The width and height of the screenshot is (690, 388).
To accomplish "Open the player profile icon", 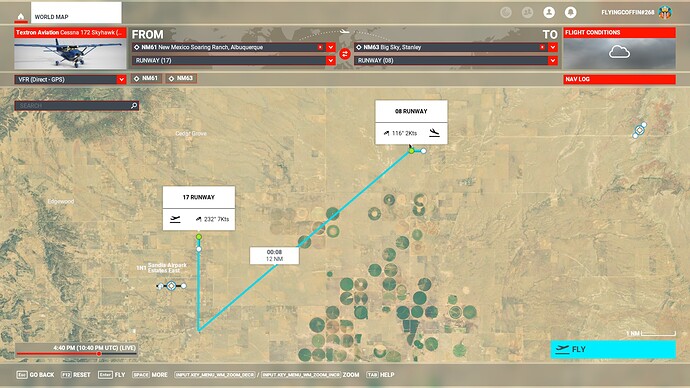I will tap(549, 12).
